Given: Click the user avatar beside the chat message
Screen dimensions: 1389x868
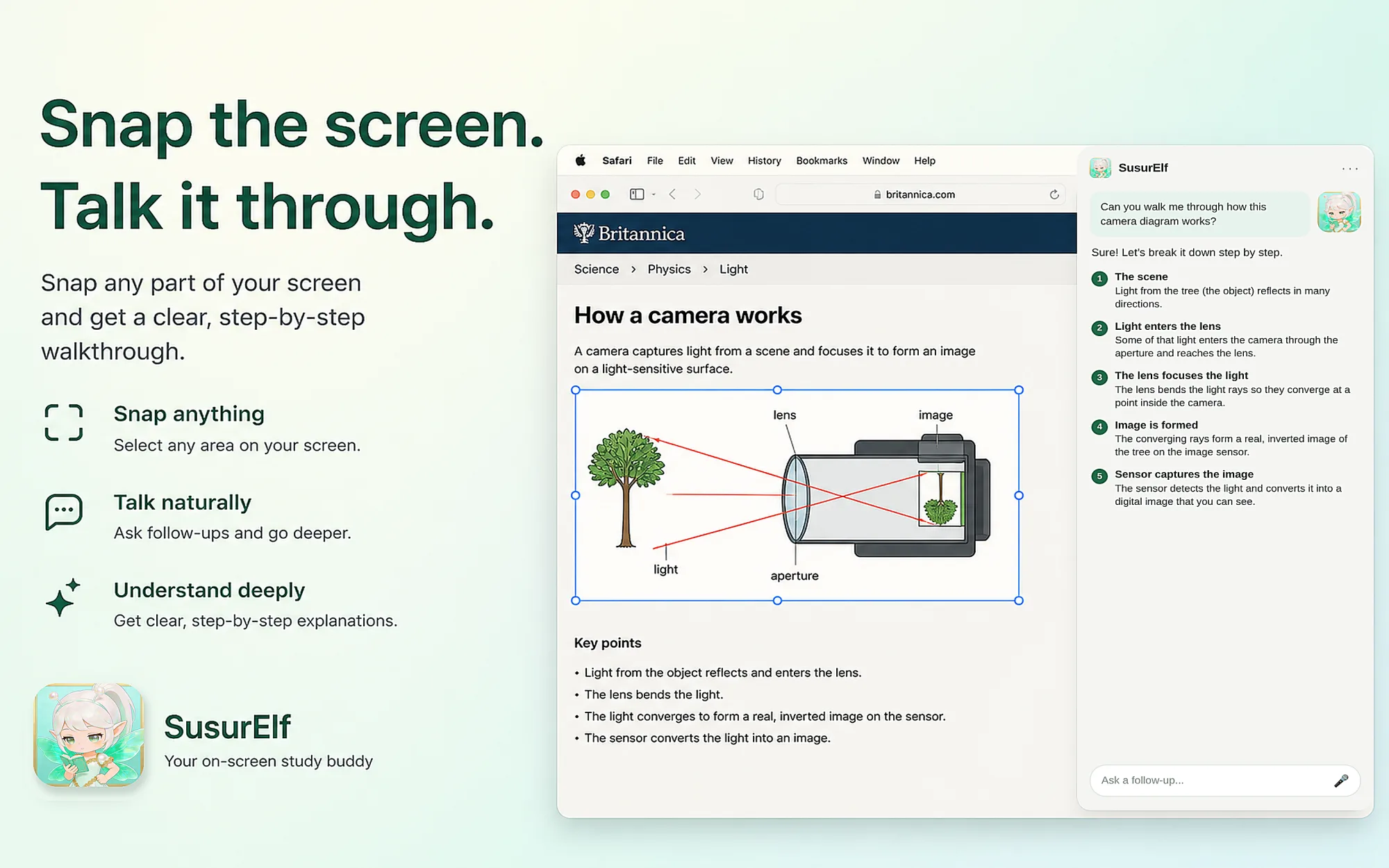Looking at the screenshot, I should tap(1339, 212).
